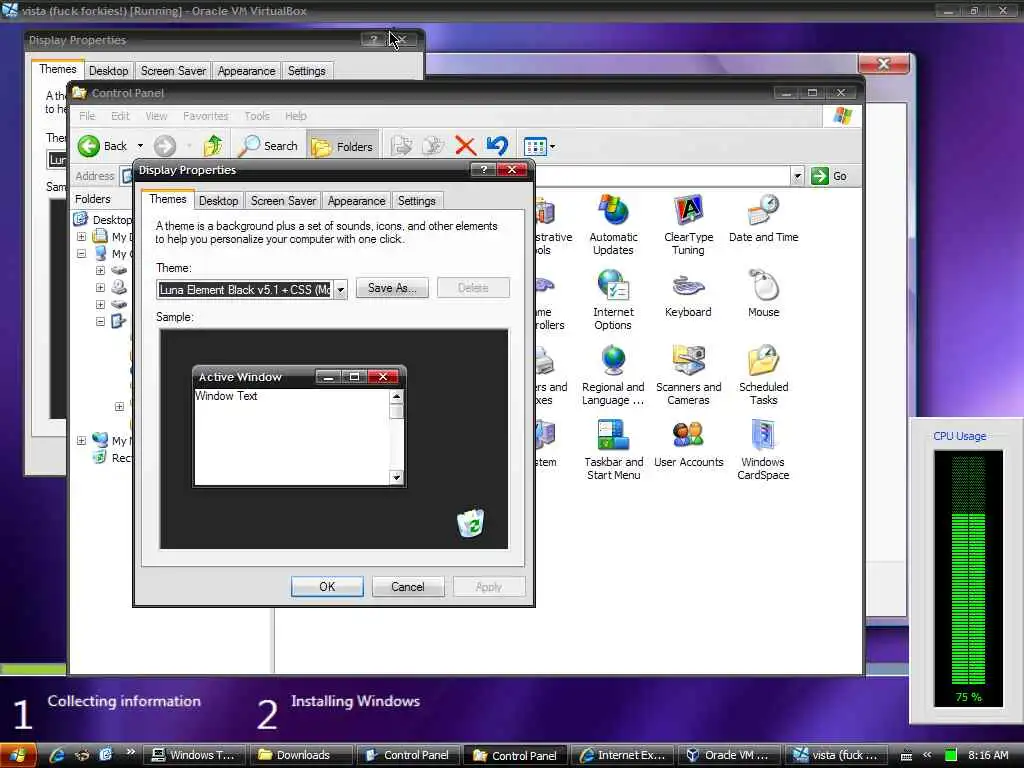1024x768 pixels.
Task: Click the recycle bin in theme sample
Action: tap(470, 523)
